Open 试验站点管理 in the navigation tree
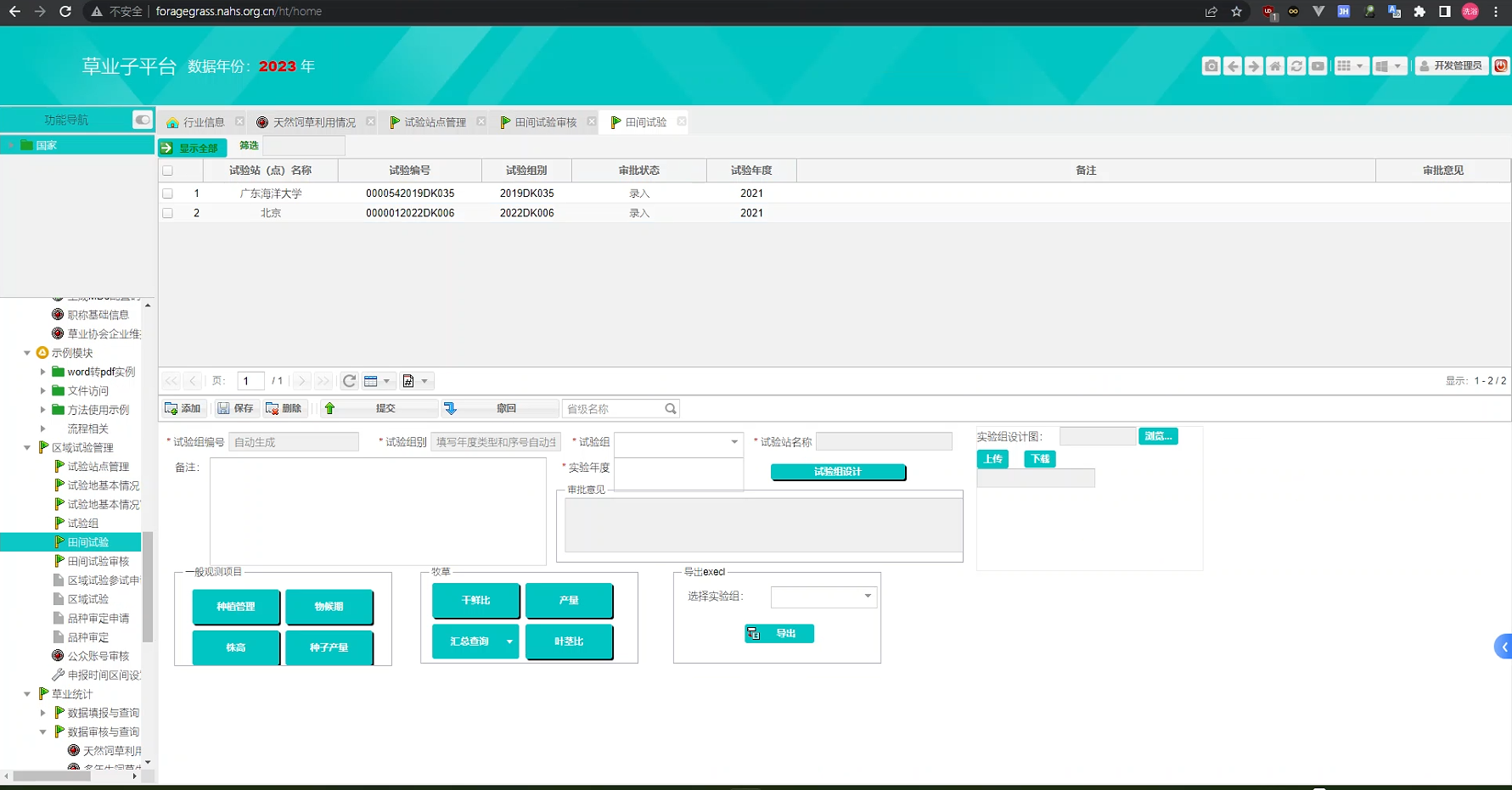This screenshot has height=790, width=1512. pos(98,467)
